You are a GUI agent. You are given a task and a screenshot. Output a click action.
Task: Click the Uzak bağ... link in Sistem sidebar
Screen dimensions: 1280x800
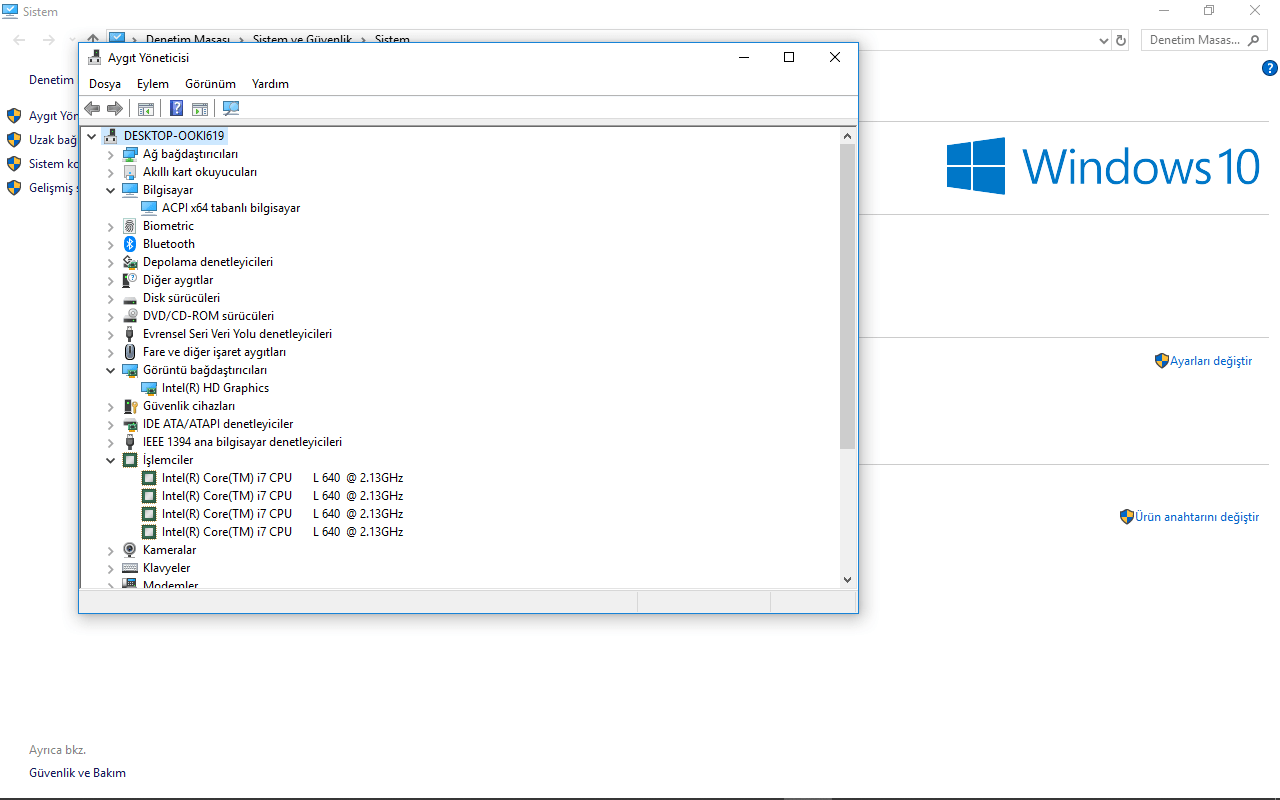[53, 140]
